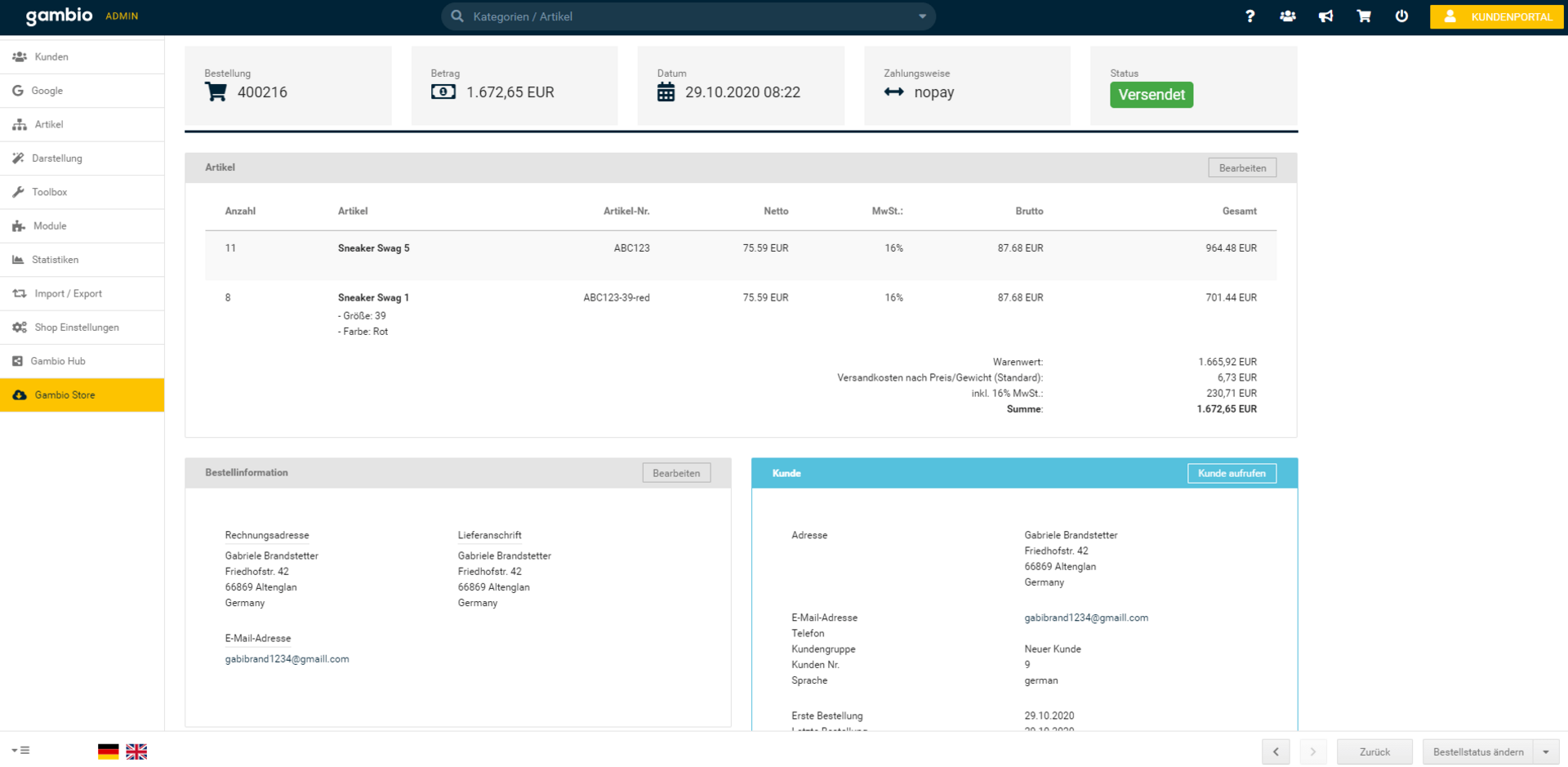The height and width of the screenshot is (767, 1568).
Task: Click customer email link in Kunde panel
Action: click(x=1085, y=618)
